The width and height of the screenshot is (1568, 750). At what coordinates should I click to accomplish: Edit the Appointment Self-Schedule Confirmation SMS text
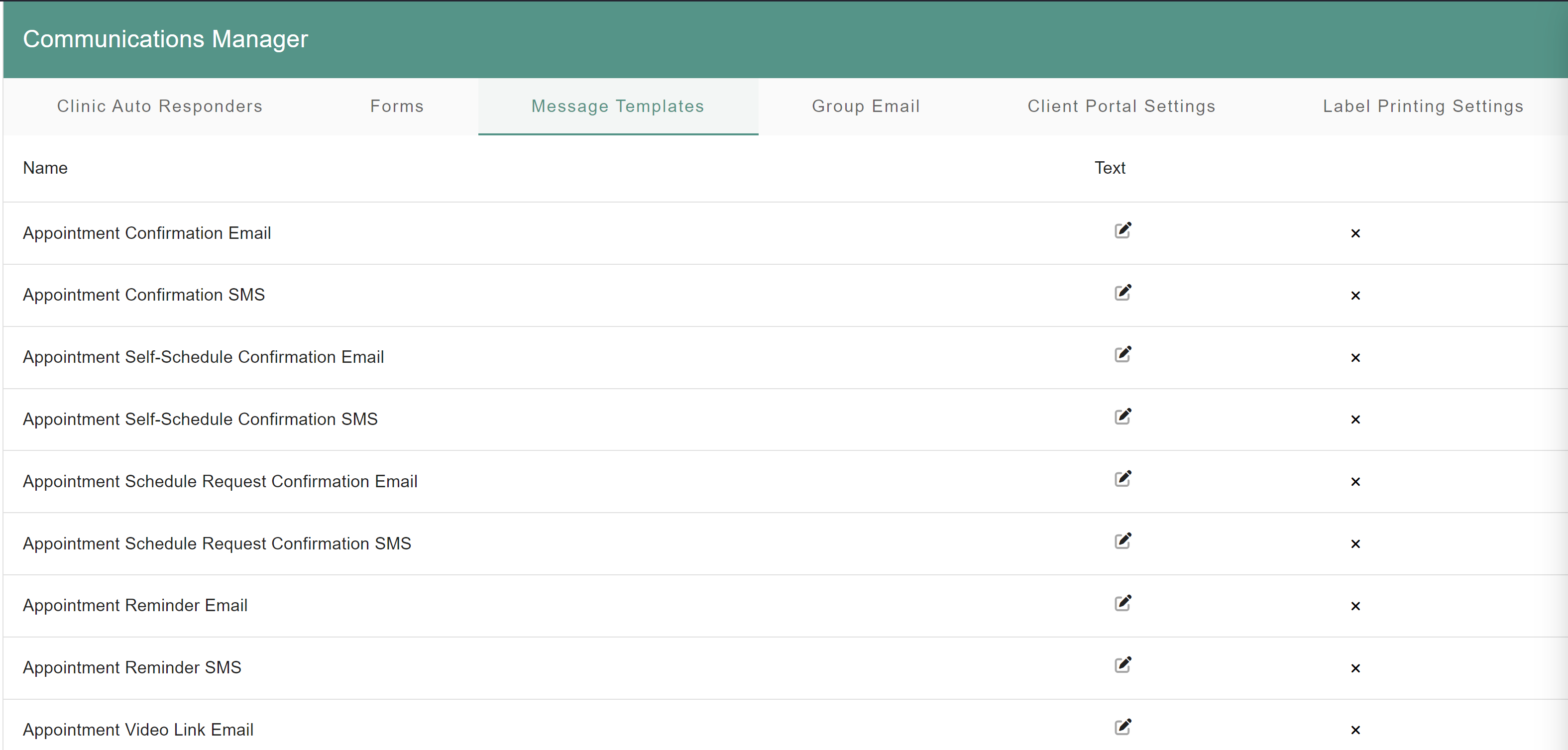click(x=1122, y=417)
